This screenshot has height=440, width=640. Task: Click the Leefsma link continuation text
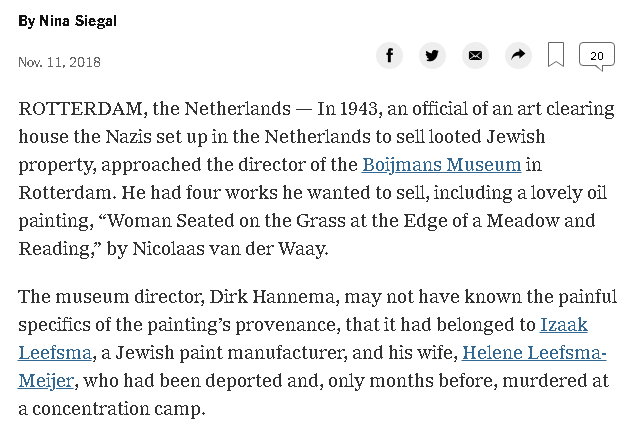coord(55,353)
